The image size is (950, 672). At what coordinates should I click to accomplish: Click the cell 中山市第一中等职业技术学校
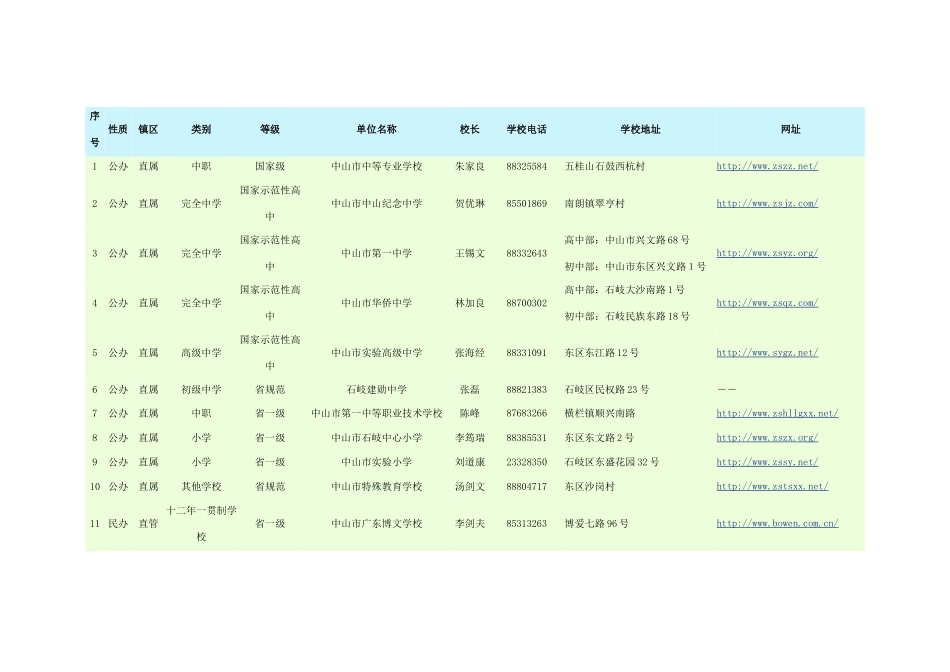pyautogui.click(x=376, y=413)
